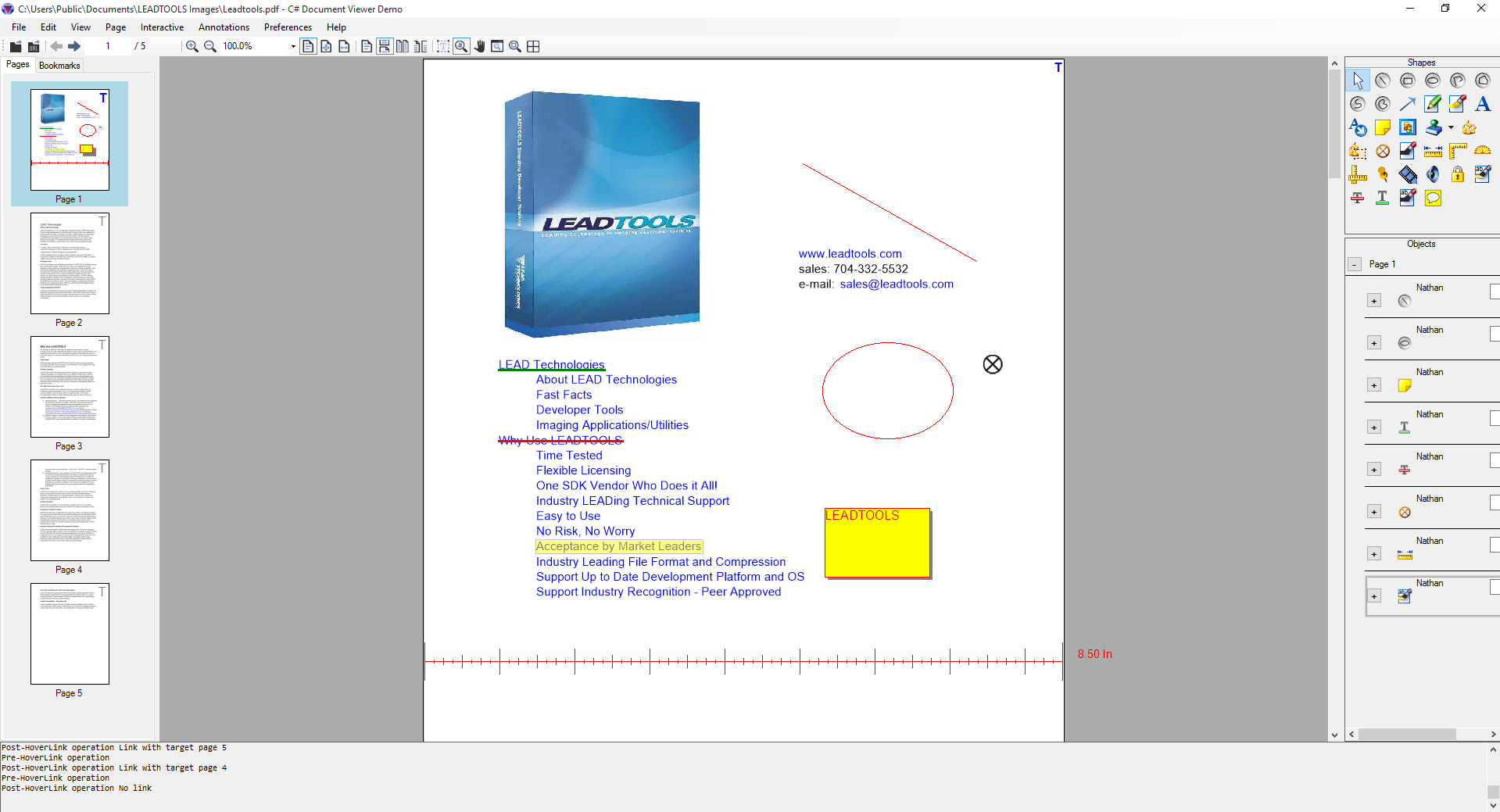Image resolution: width=1500 pixels, height=812 pixels.
Task: Expand the line object row
Action: 1374,301
